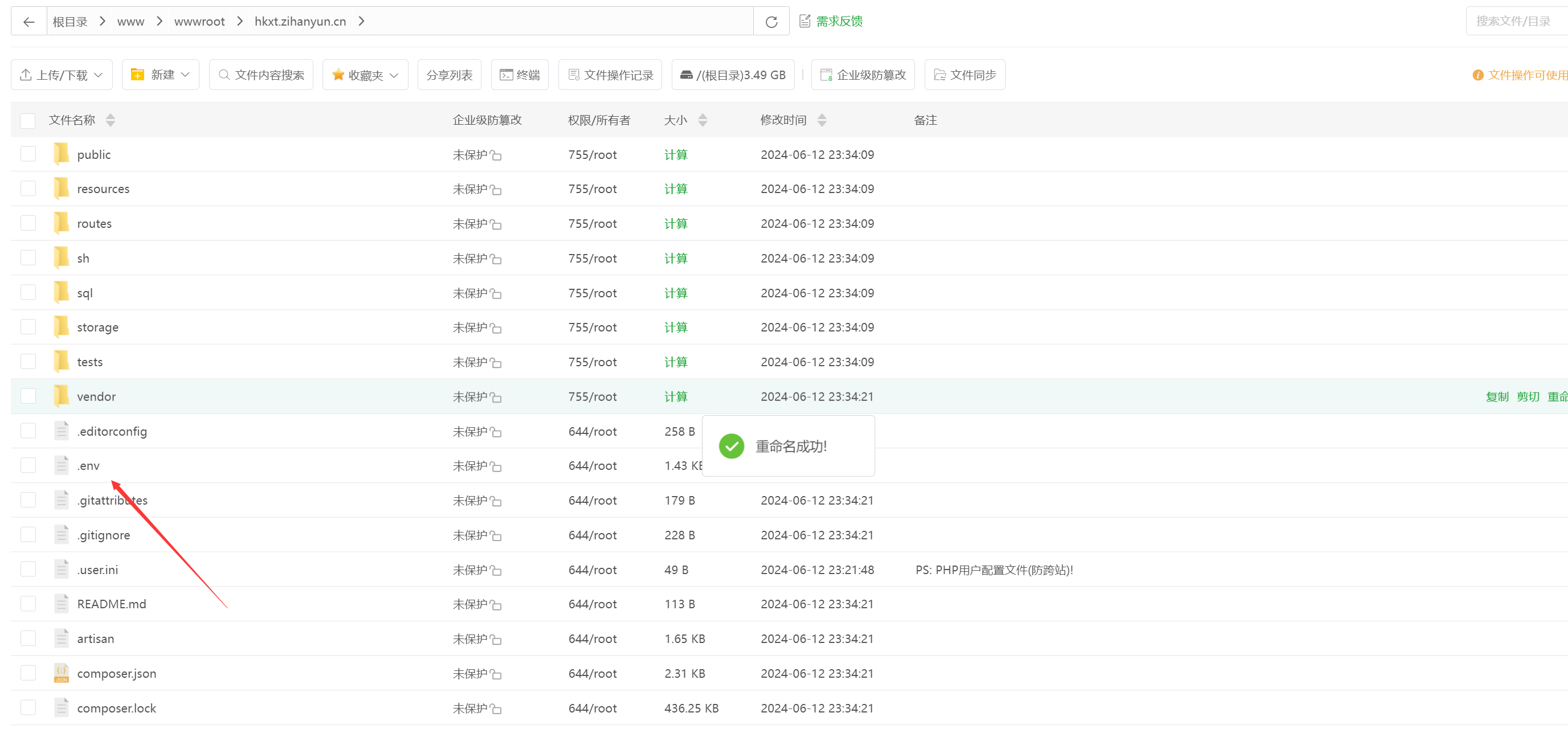The width and height of the screenshot is (1568, 729).
Task: Open the public folder icon
Action: coord(62,154)
